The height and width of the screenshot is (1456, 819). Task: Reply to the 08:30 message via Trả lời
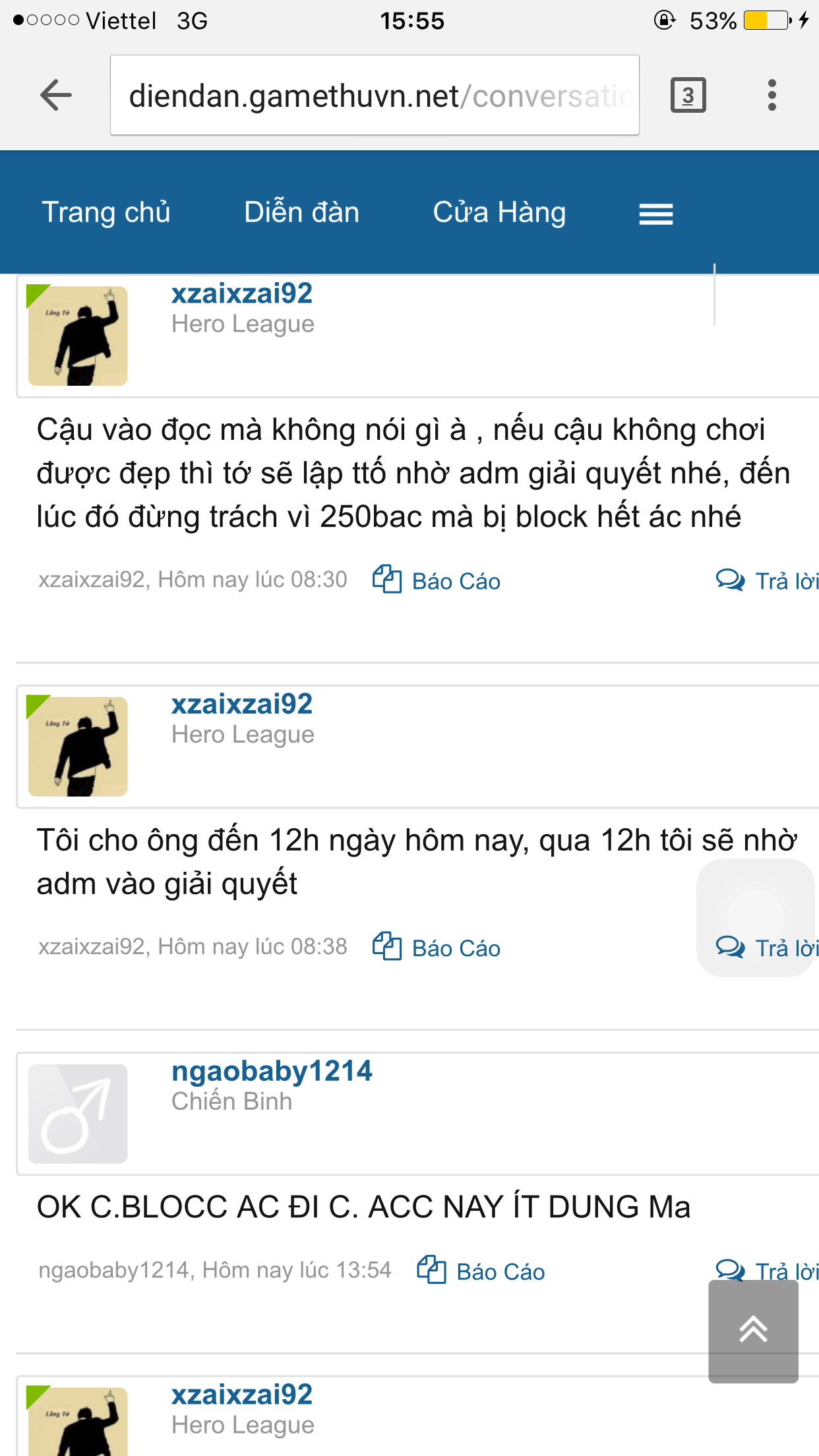768,580
